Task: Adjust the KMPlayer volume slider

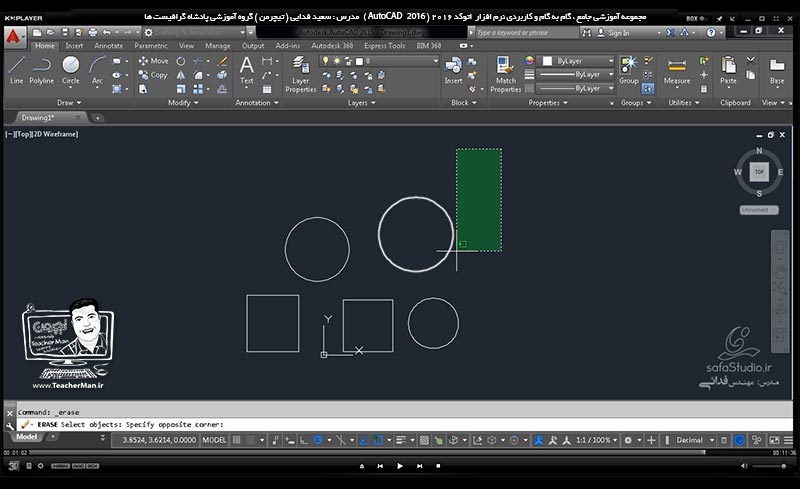Action: [769, 466]
